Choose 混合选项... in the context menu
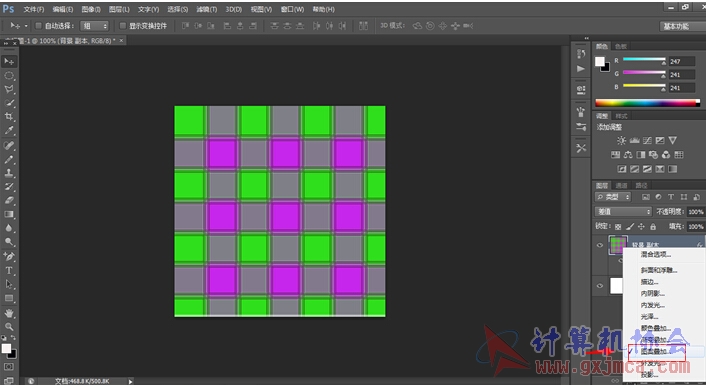Image resolution: width=706 pixels, height=385 pixels. tap(656, 255)
